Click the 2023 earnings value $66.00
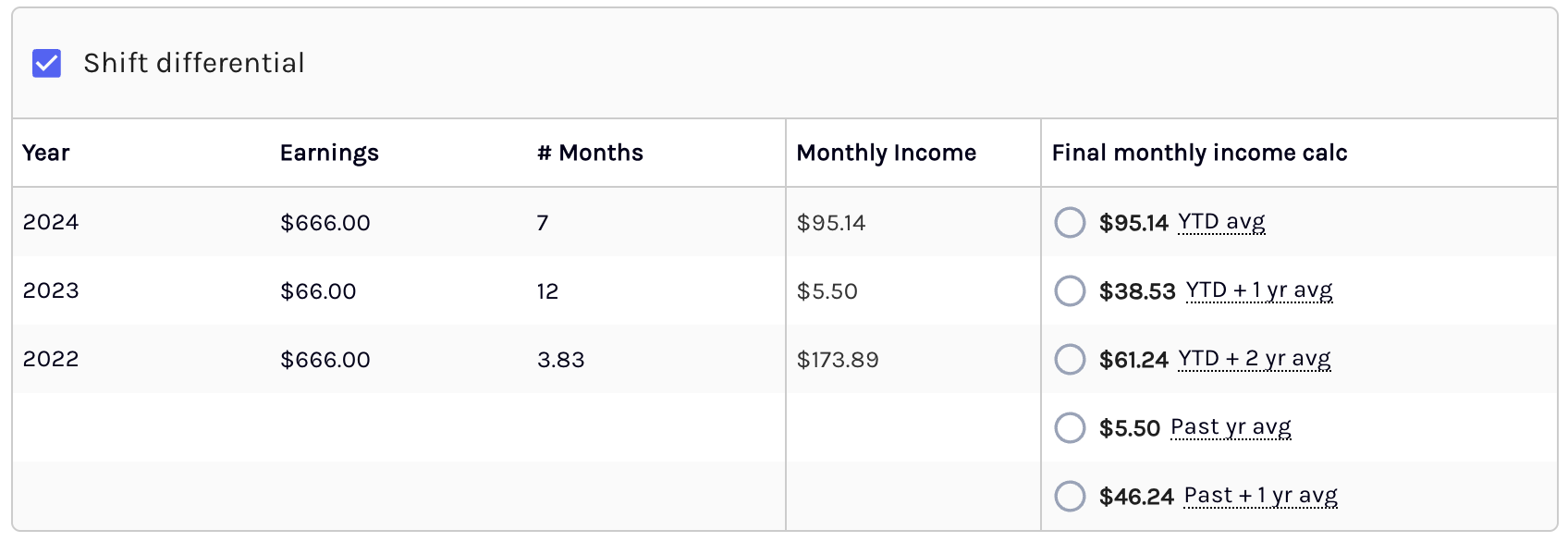This screenshot has height=542, width=1568. [x=318, y=291]
